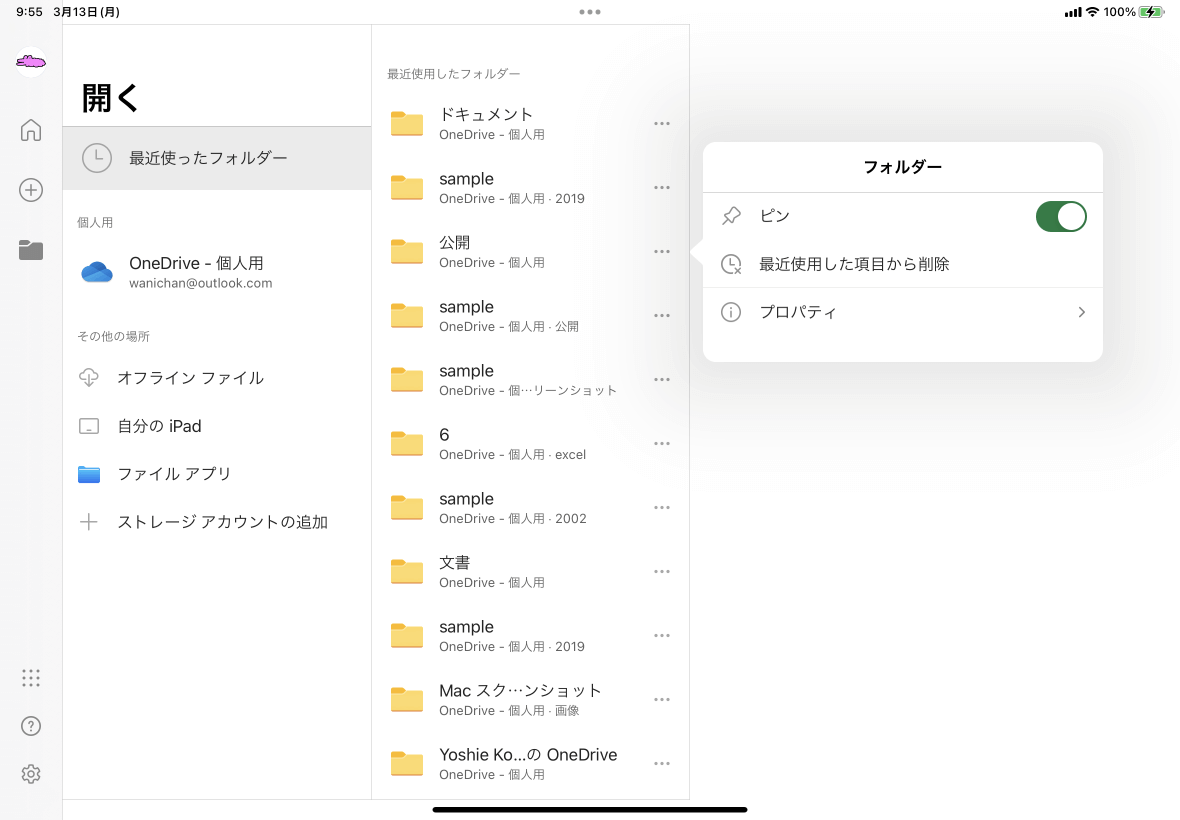Open the 公開 folder
The image size is (1180, 820).
(x=531, y=251)
